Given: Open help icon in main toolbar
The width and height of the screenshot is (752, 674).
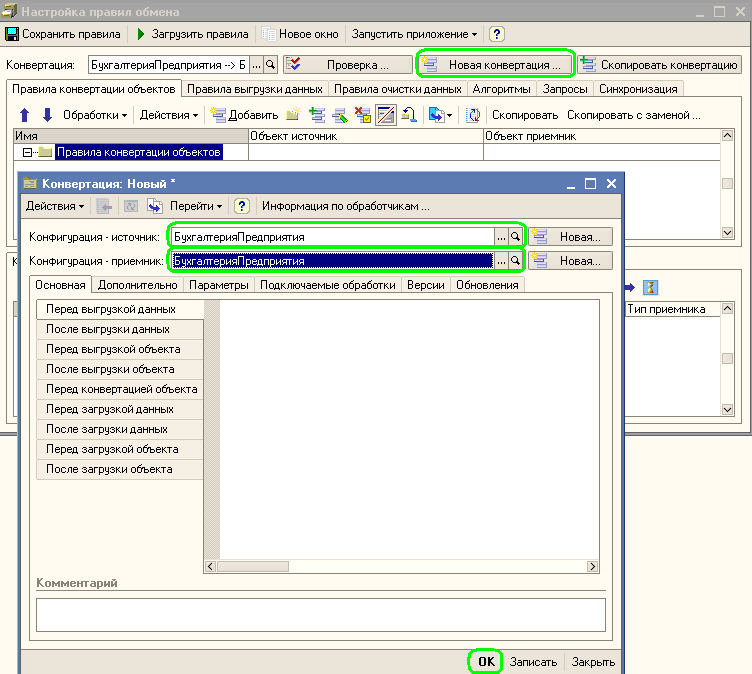Looking at the screenshot, I should [x=496, y=34].
